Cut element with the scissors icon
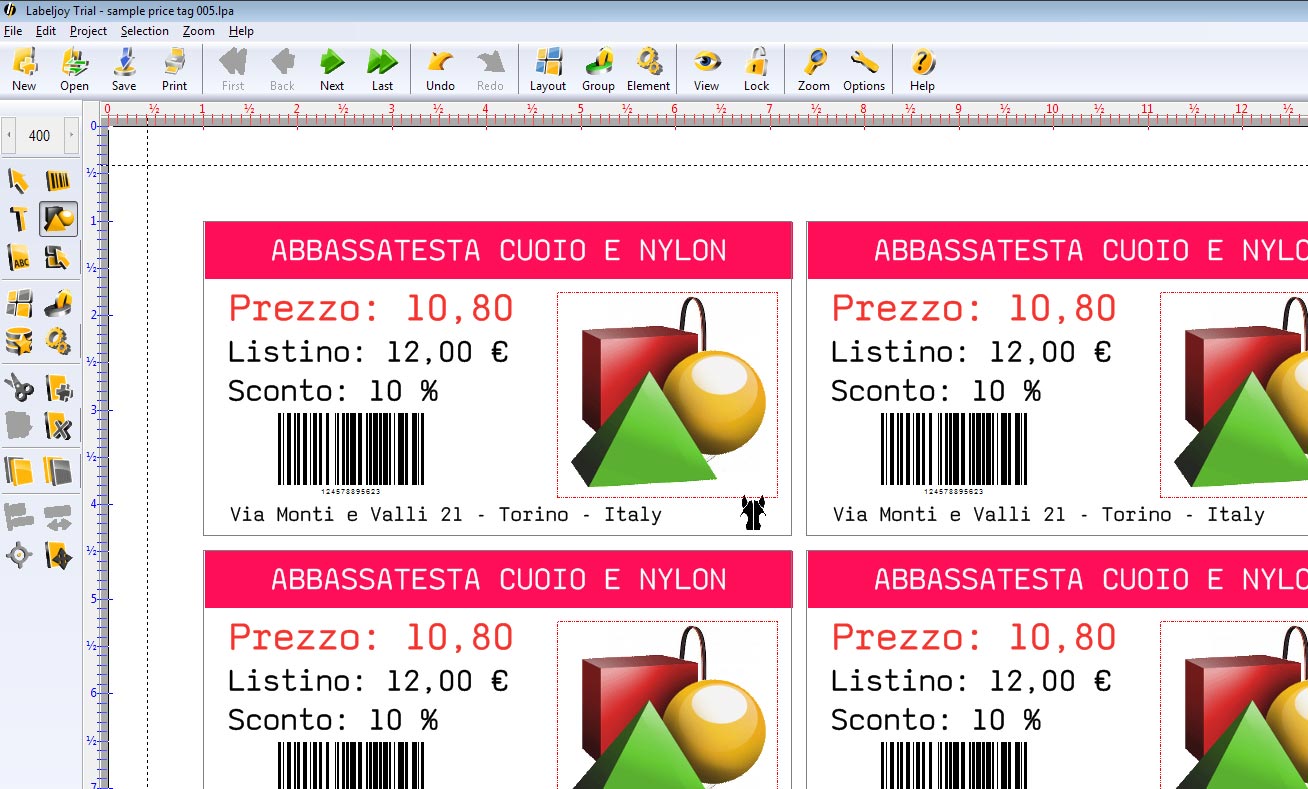The width and height of the screenshot is (1308, 789). pyautogui.click(x=19, y=386)
